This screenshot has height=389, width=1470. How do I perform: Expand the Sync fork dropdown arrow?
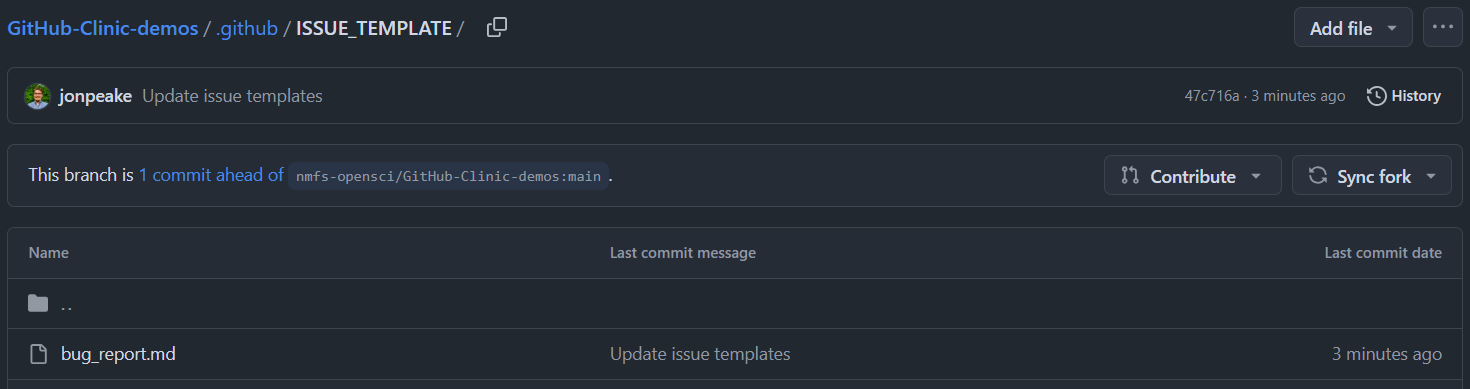[x=1431, y=176]
